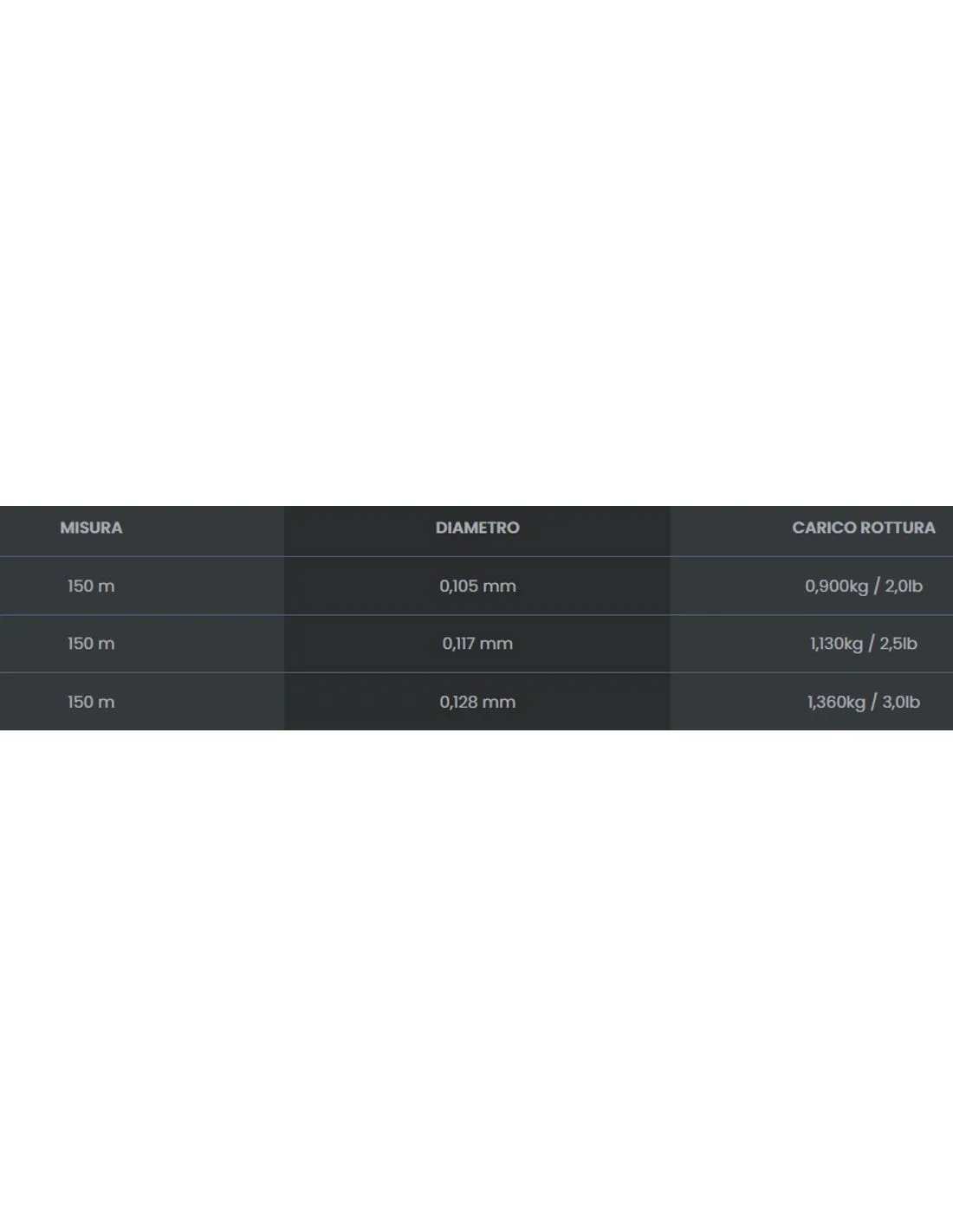
Task: Click the 2,5lb value in second row
Action: click(x=898, y=644)
